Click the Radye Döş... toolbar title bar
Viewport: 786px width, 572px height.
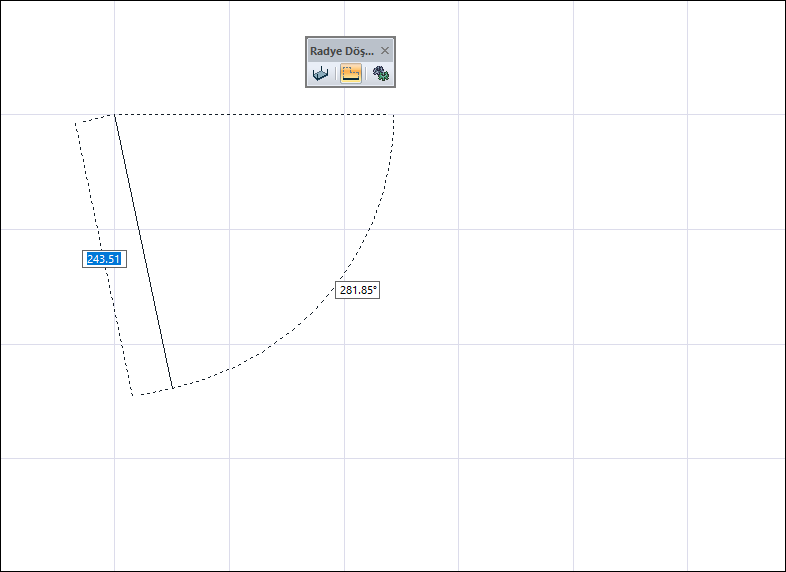pyautogui.click(x=342, y=51)
